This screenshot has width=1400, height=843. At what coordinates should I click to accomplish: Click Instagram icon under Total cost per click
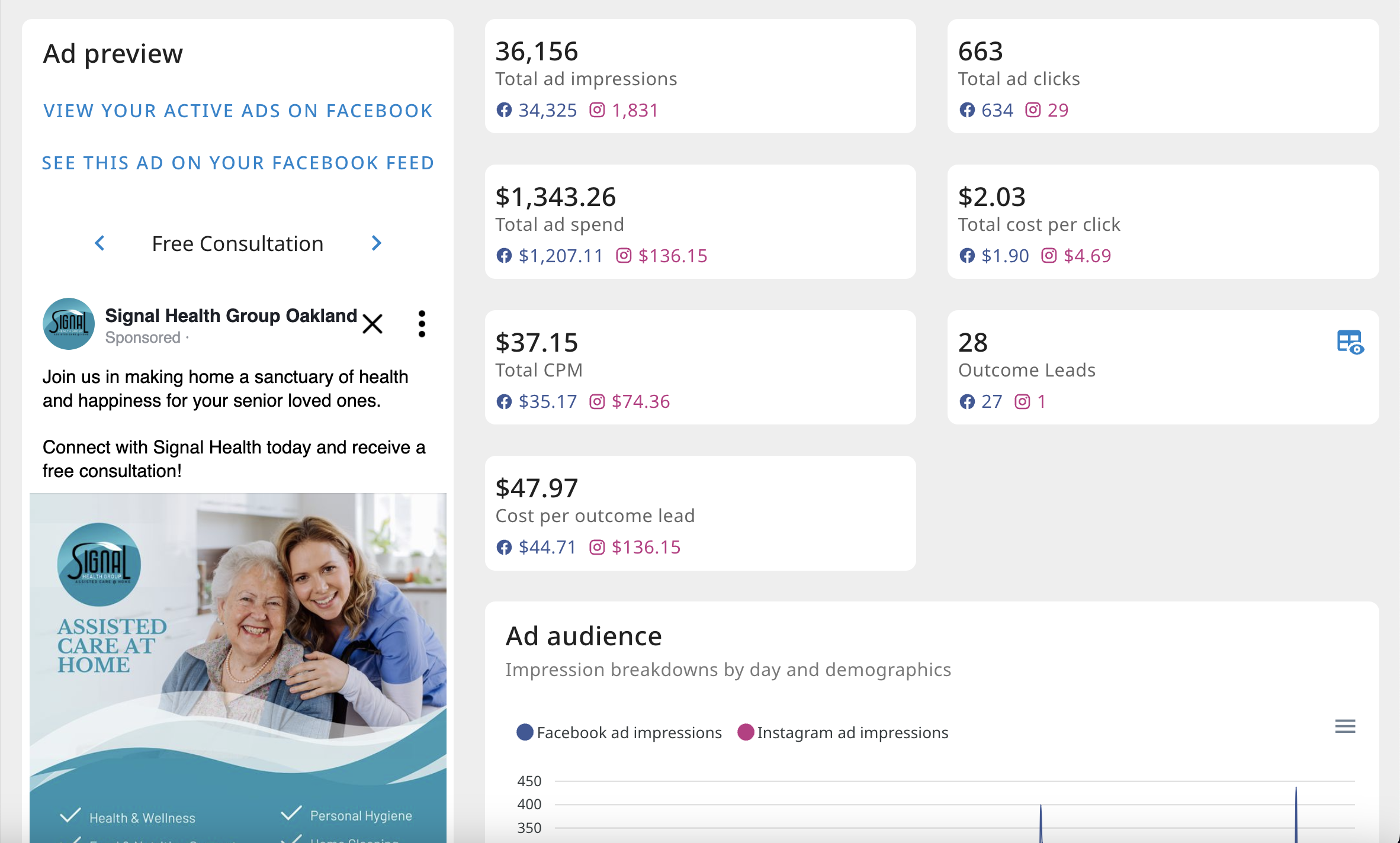(1049, 256)
